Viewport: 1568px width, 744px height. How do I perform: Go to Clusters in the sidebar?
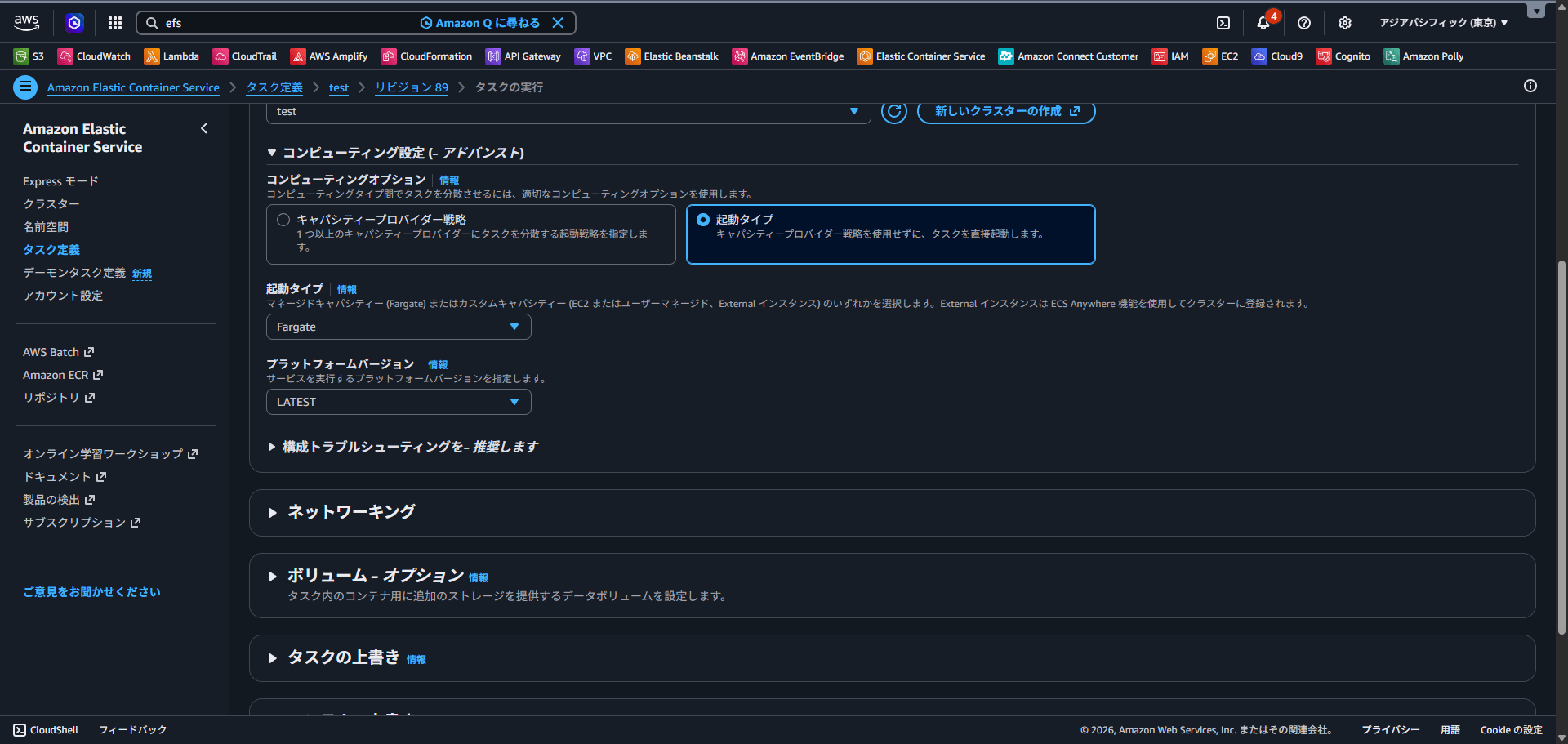pyautogui.click(x=51, y=204)
